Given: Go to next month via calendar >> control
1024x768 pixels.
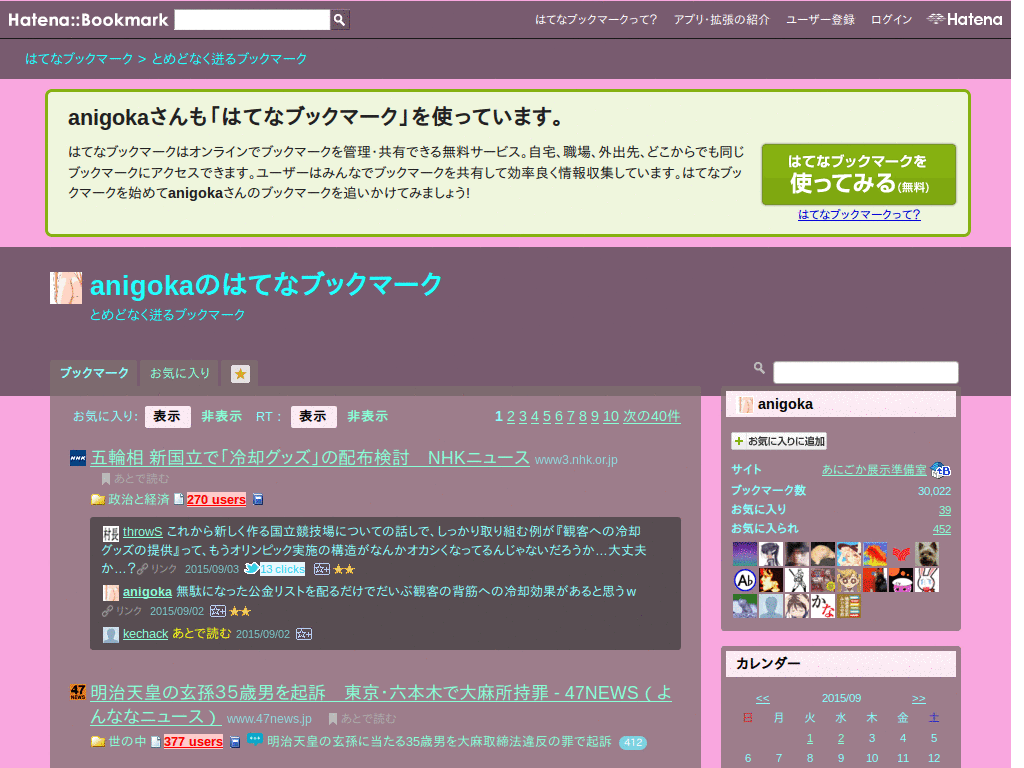Looking at the screenshot, I should point(919,698).
